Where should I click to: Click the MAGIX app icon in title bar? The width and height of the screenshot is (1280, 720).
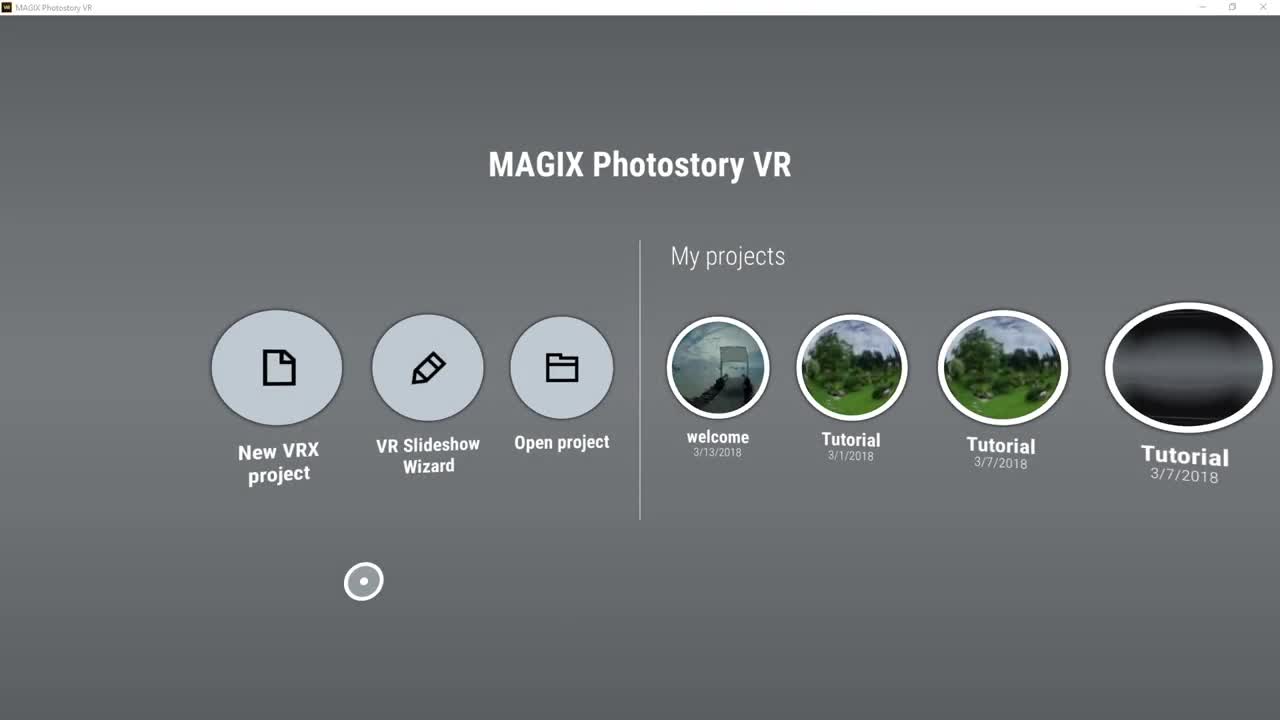click(x=6, y=7)
